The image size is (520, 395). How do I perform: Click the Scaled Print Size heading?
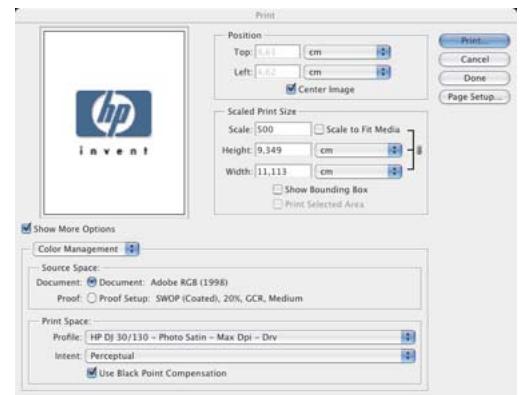(262, 111)
